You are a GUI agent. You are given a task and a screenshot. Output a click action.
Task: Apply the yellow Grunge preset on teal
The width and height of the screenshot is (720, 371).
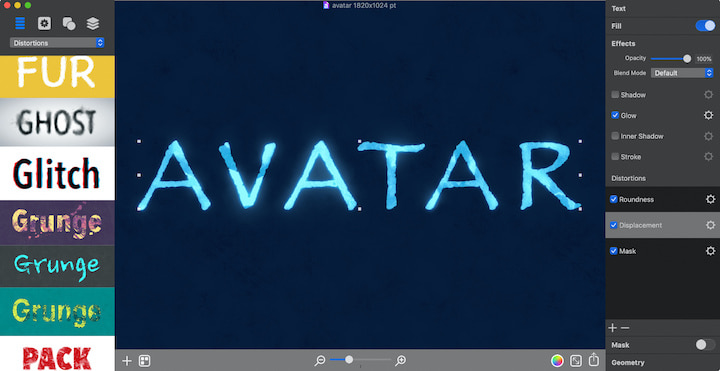(57, 311)
